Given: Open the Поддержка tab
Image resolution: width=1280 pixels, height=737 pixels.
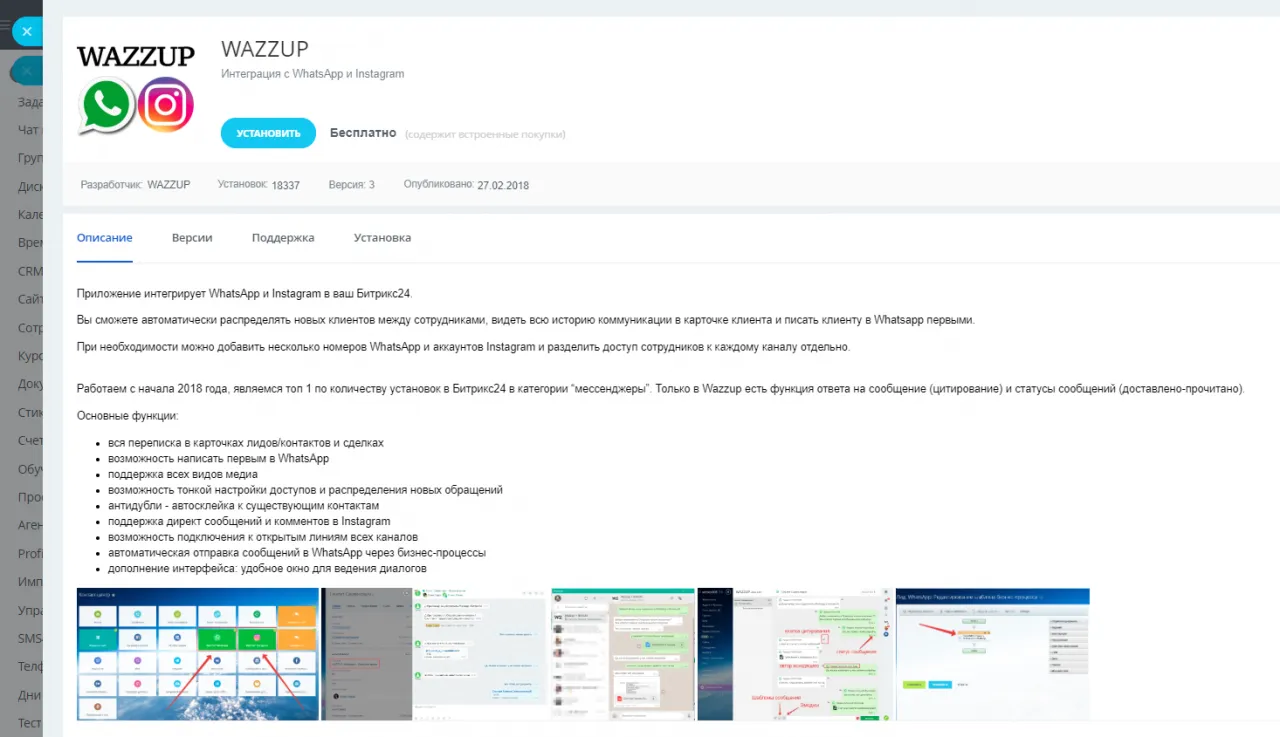Looking at the screenshot, I should click(x=283, y=237).
